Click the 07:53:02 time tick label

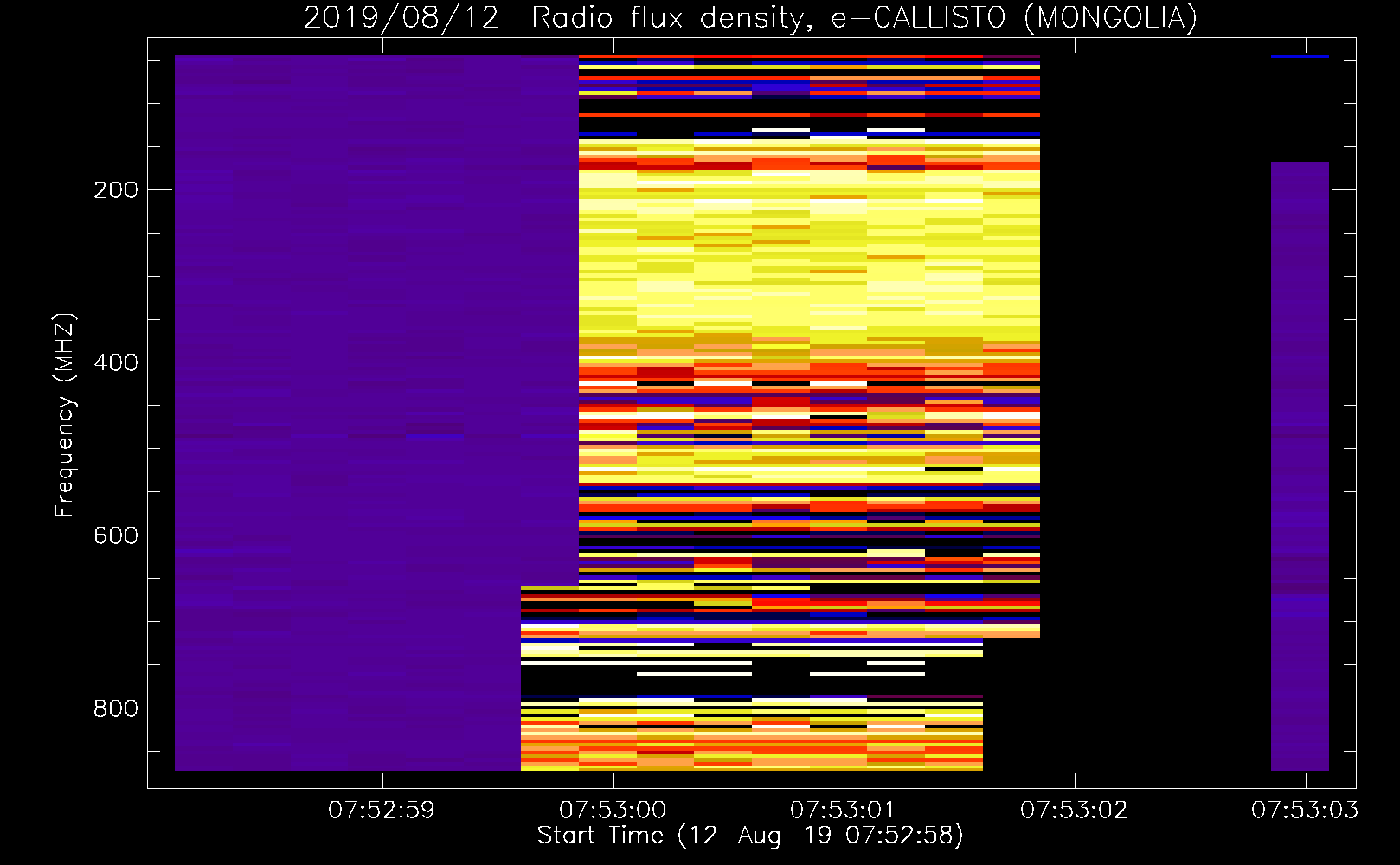[x=1074, y=811]
